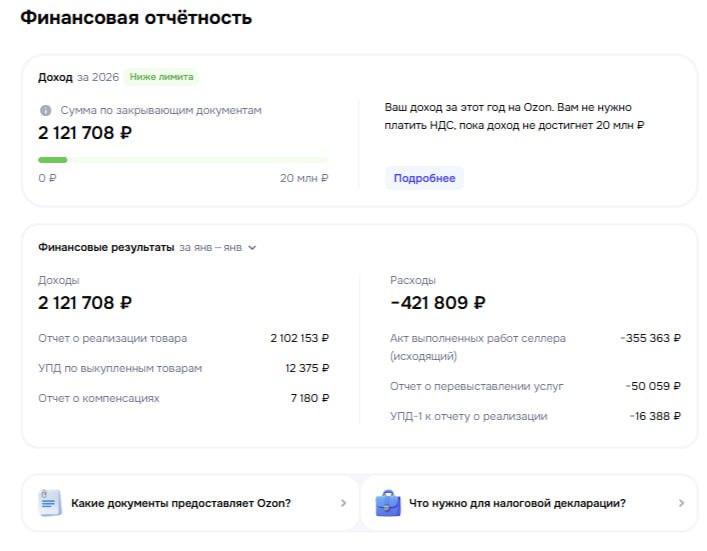Click the document icon in Ozon documents card
Viewport: 707px width, 551px height.
point(50,503)
